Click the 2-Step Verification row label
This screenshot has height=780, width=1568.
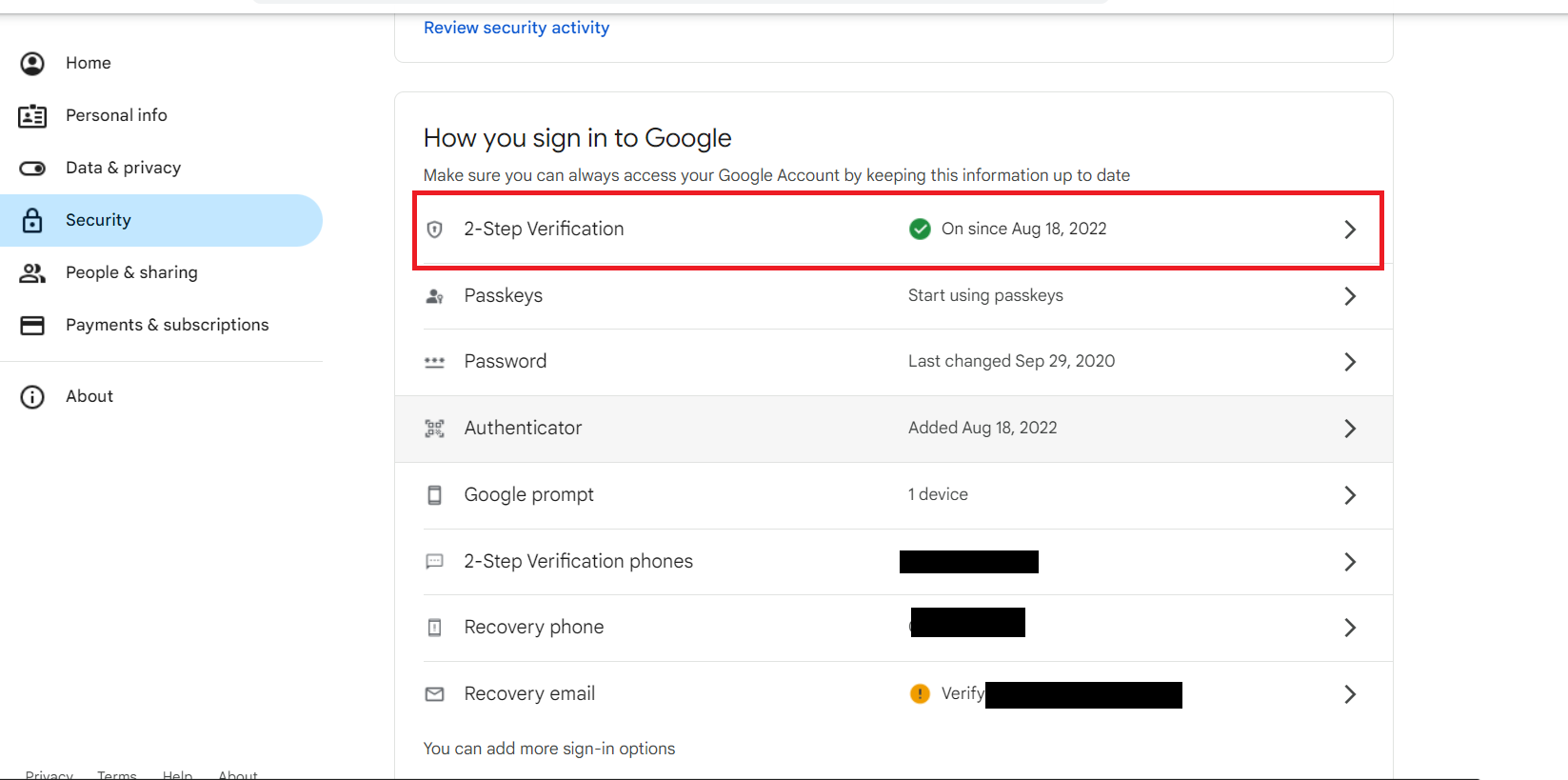point(544,229)
